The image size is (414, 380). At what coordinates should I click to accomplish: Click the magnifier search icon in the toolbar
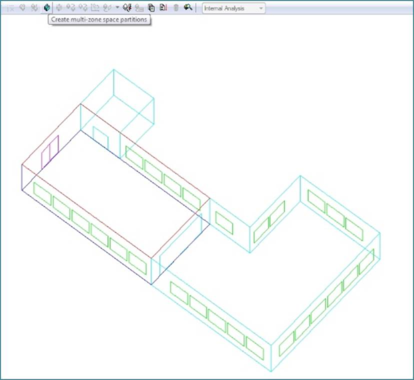pyautogui.click(x=188, y=7)
